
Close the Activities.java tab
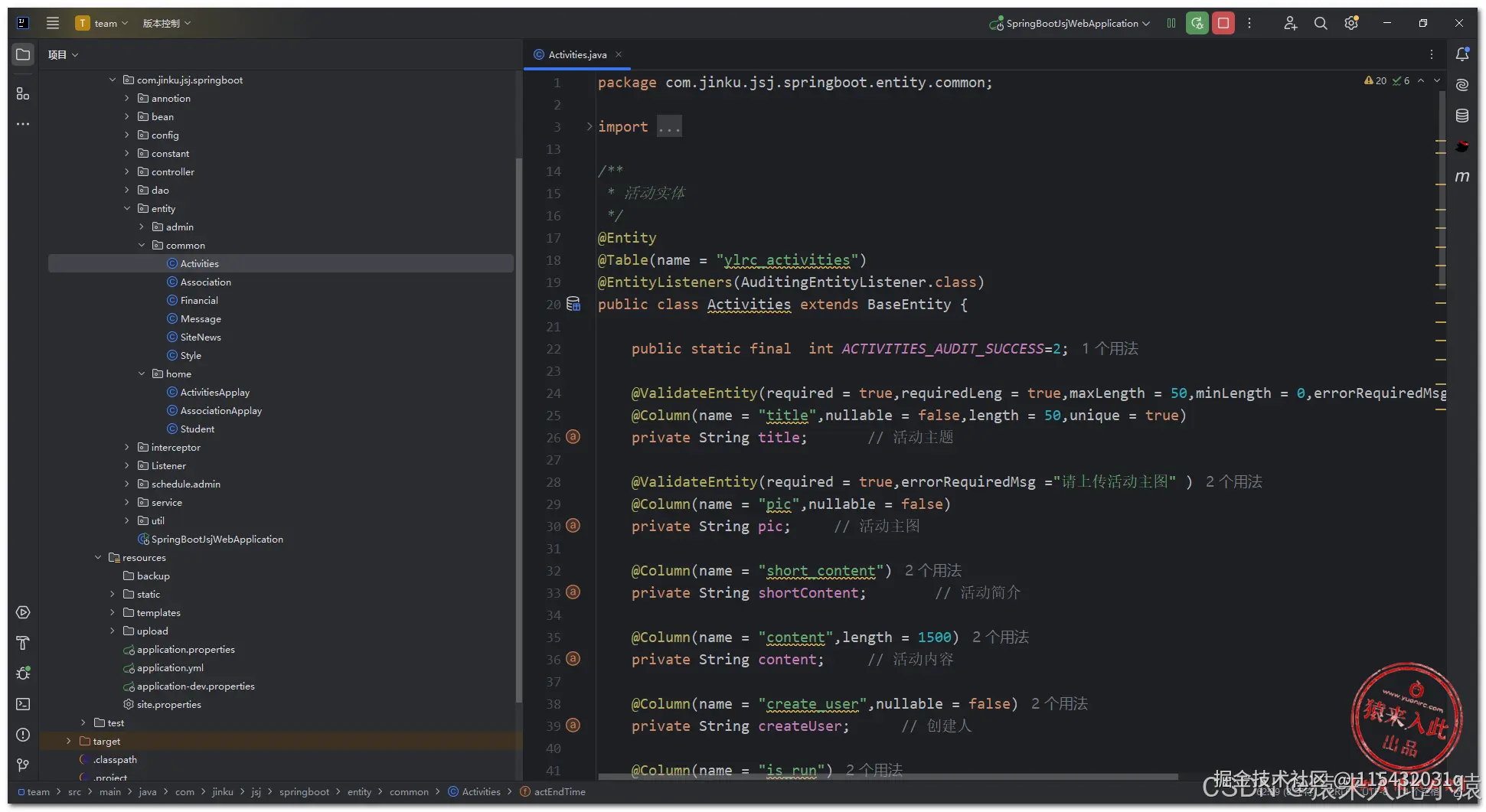[x=619, y=54]
